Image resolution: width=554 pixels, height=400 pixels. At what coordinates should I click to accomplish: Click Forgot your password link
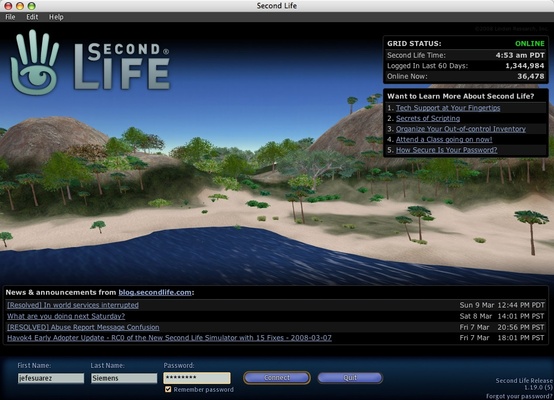point(519,396)
